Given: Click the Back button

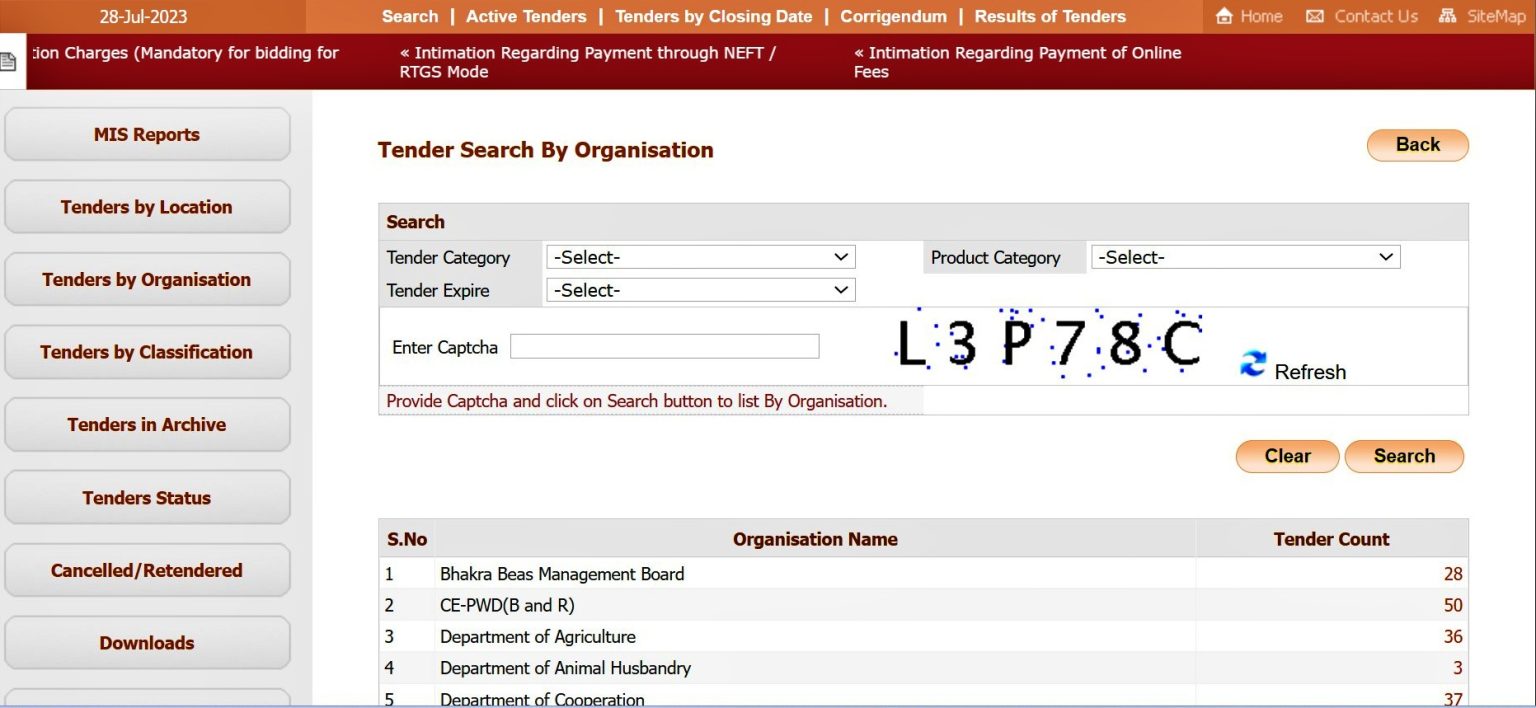Looking at the screenshot, I should pyautogui.click(x=1417, y=145).
